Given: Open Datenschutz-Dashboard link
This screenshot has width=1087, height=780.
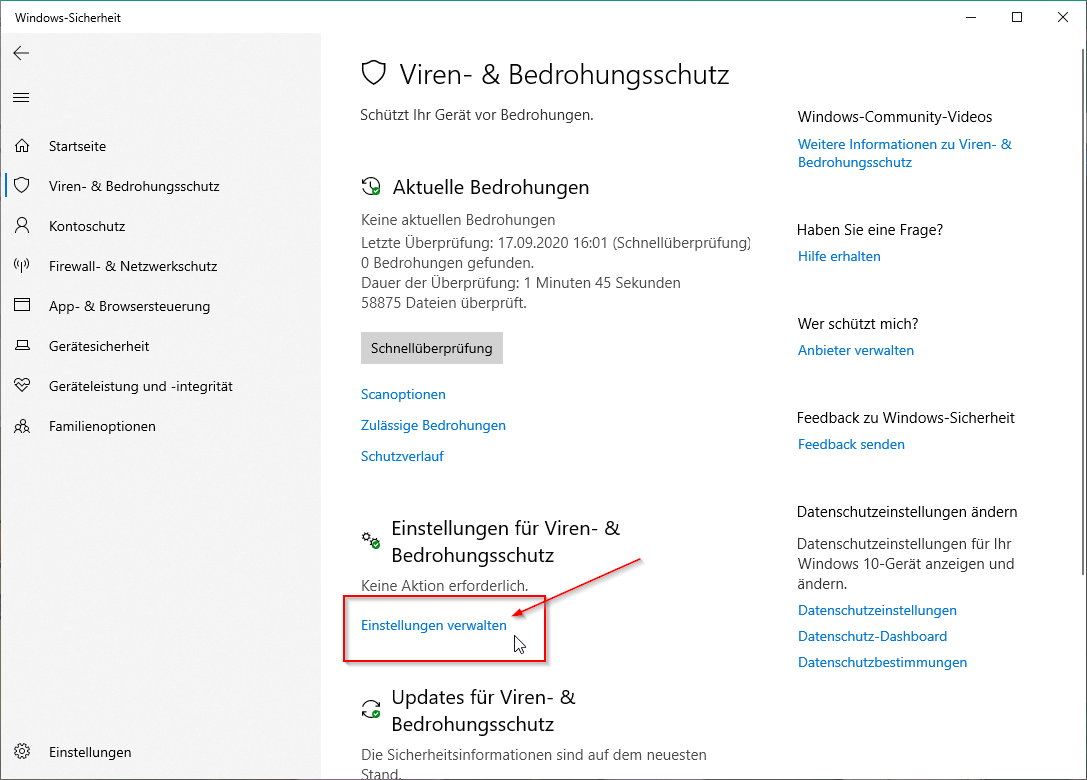Looking at the screenshot, I should (x=872, y=636).
